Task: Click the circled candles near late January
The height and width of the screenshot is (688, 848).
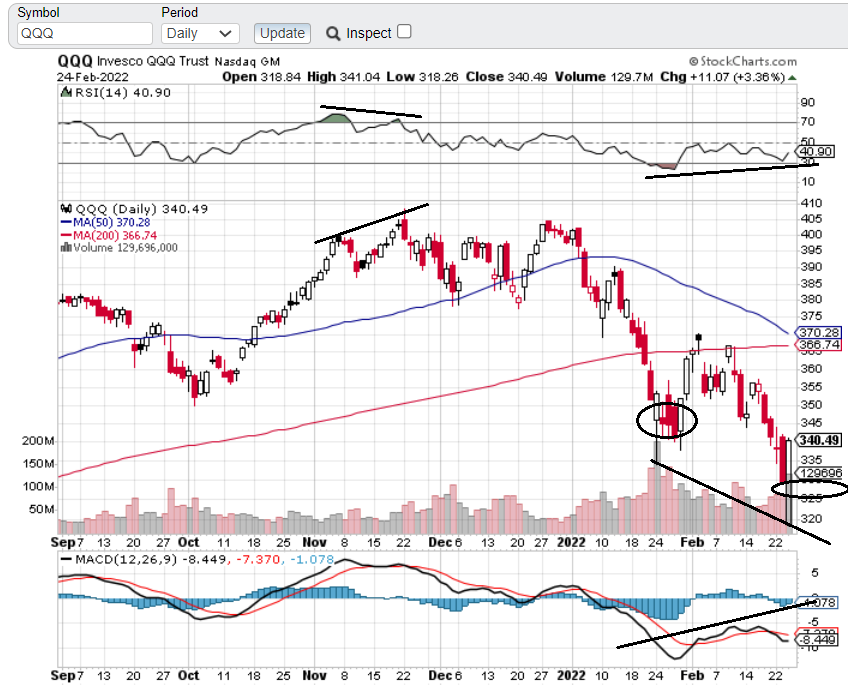Action: pos(667,419)
